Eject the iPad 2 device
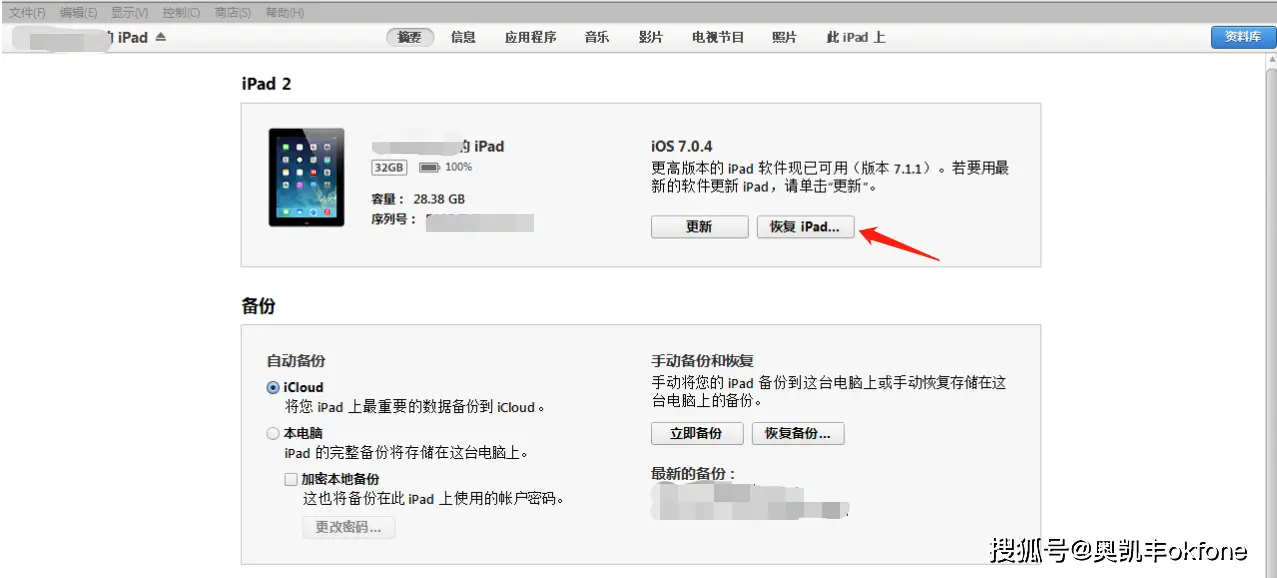1277x578 pixels. click(160, 37)
